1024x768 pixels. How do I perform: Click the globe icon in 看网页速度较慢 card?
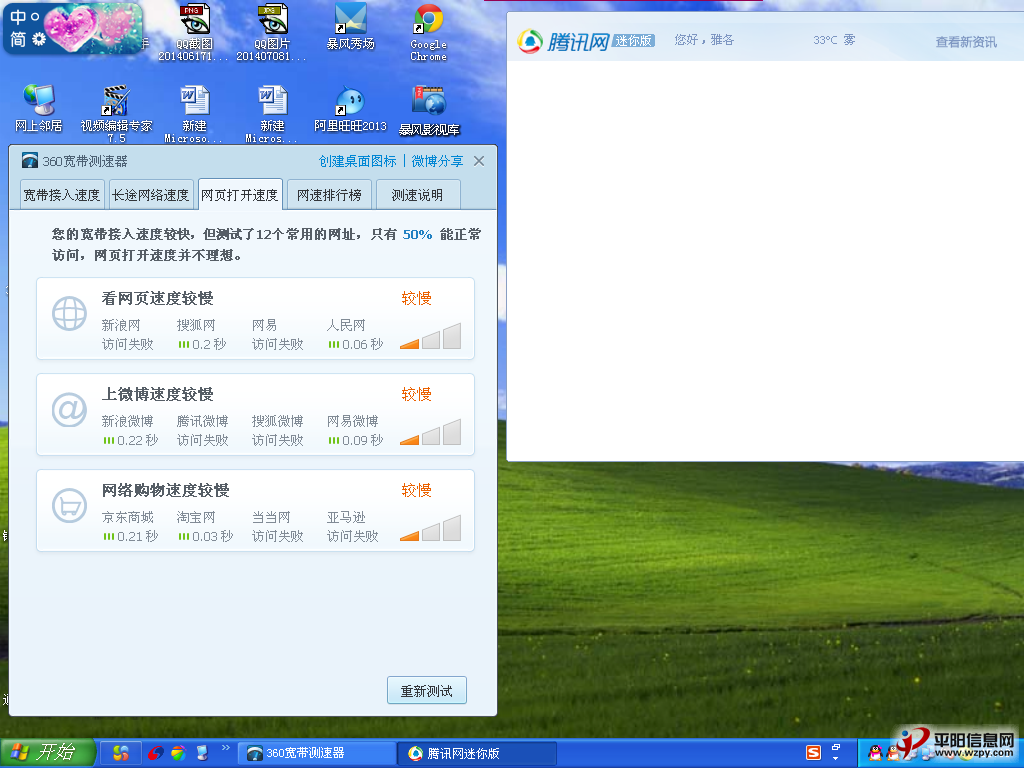pos(69,313)
